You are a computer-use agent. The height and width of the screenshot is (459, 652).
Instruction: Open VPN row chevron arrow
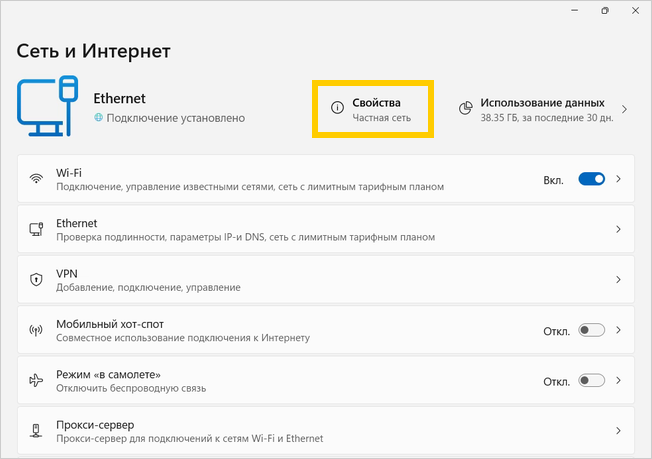coord(619,280)
